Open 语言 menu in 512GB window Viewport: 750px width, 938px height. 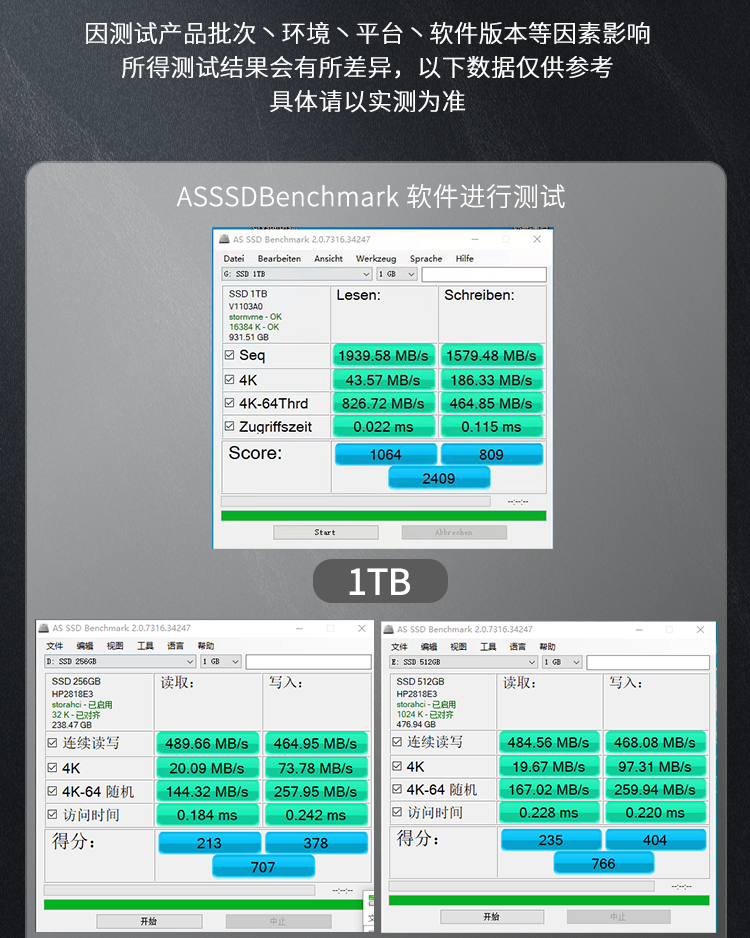[x=518, y=647]
